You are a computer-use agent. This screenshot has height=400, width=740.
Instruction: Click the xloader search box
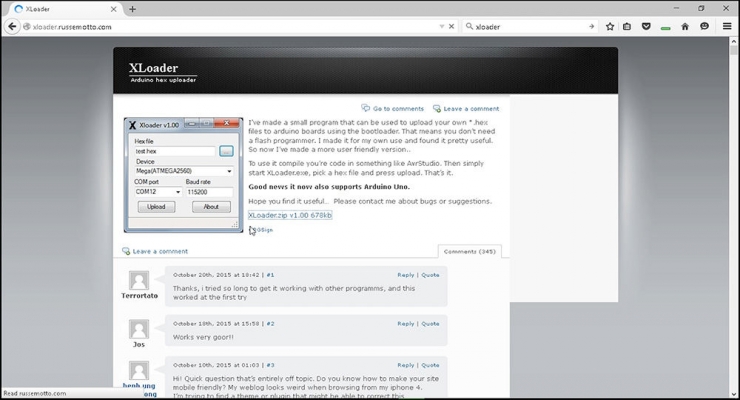(x=529, y=27)
